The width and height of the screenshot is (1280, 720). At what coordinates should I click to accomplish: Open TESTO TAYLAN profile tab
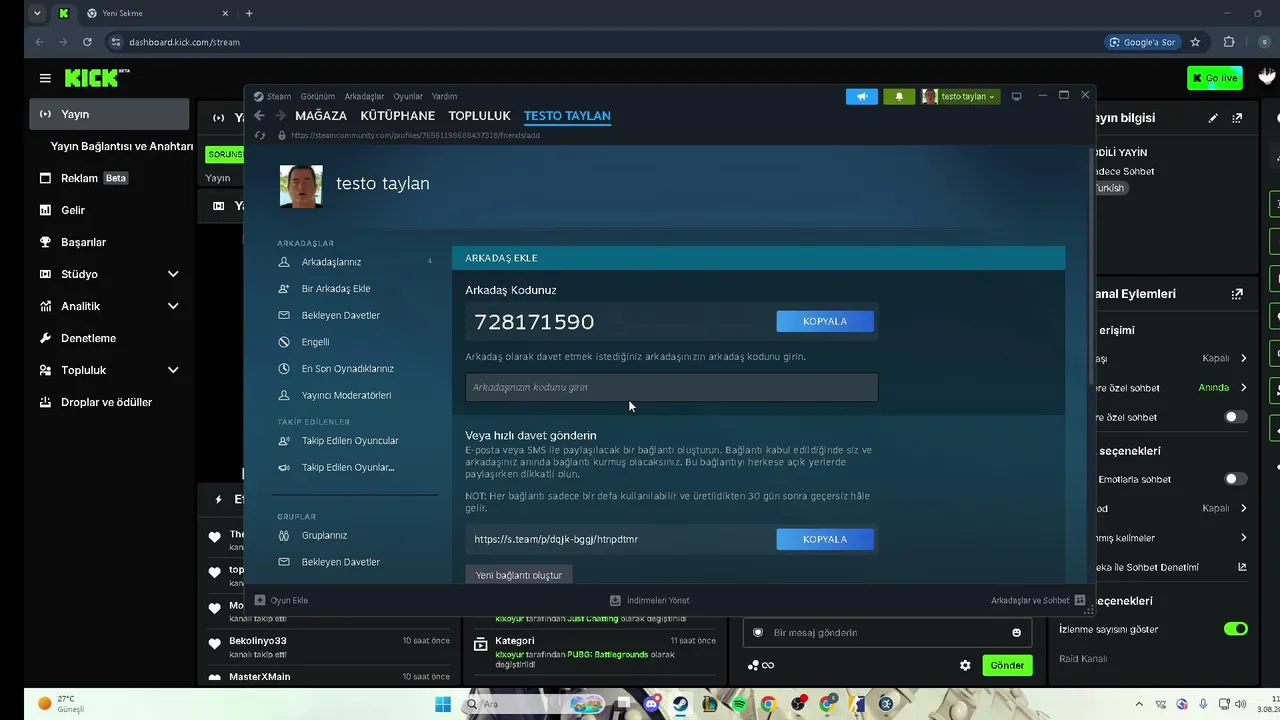567,116
